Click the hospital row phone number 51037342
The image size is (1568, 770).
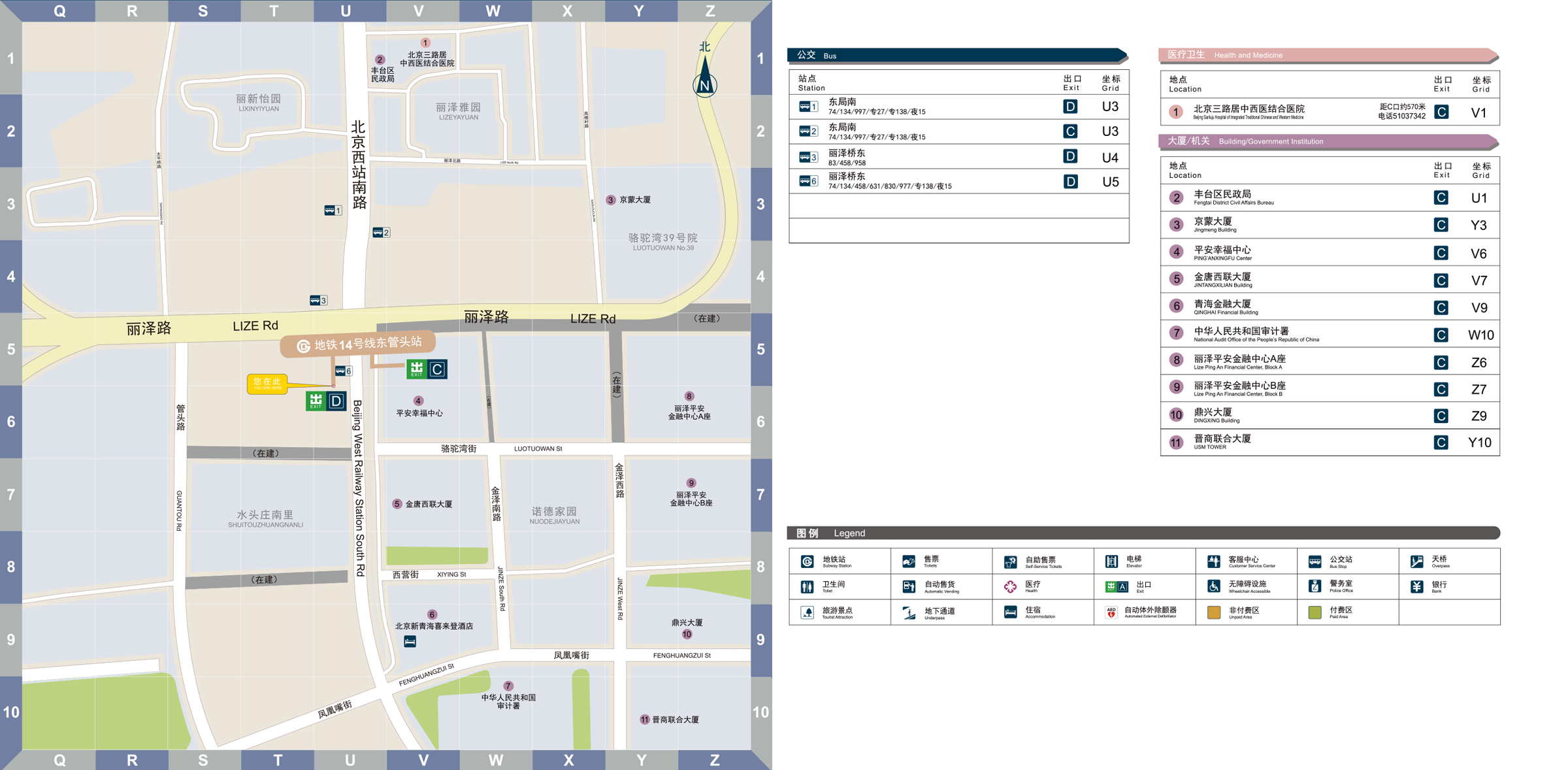(1402, 116)
